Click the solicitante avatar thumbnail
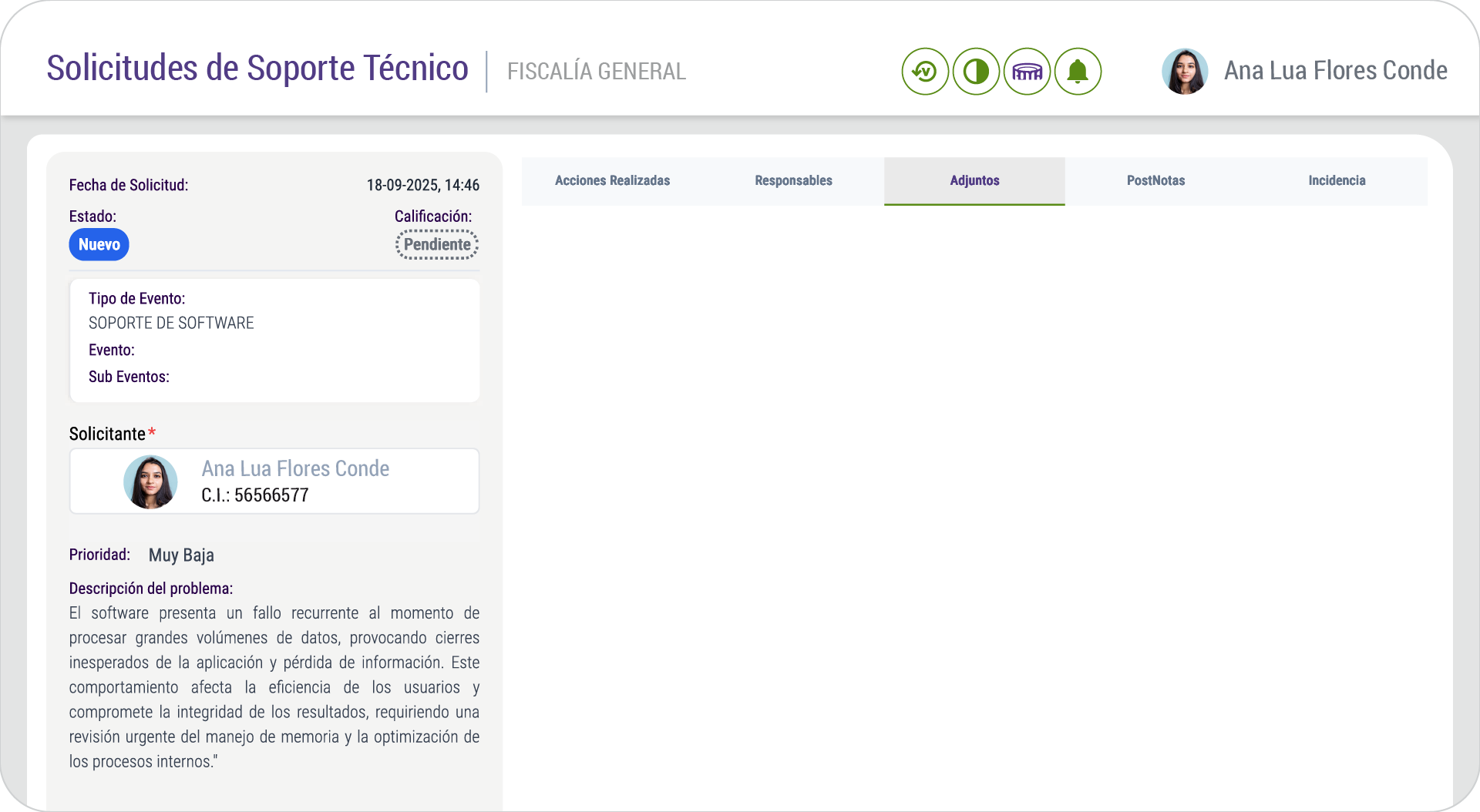This screenshot has width=1480, height=812. [x=150, y=481]
